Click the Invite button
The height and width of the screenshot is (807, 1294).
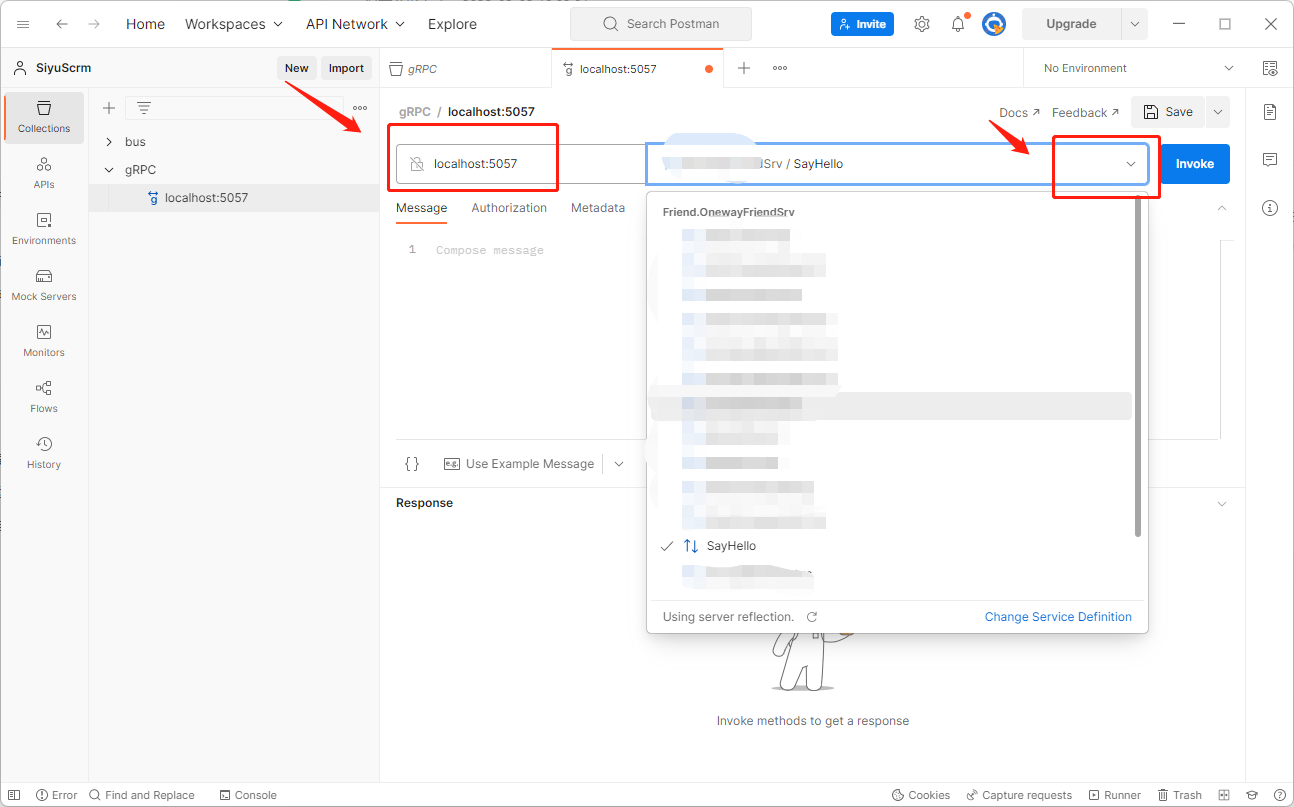click(x=862, y=24)
